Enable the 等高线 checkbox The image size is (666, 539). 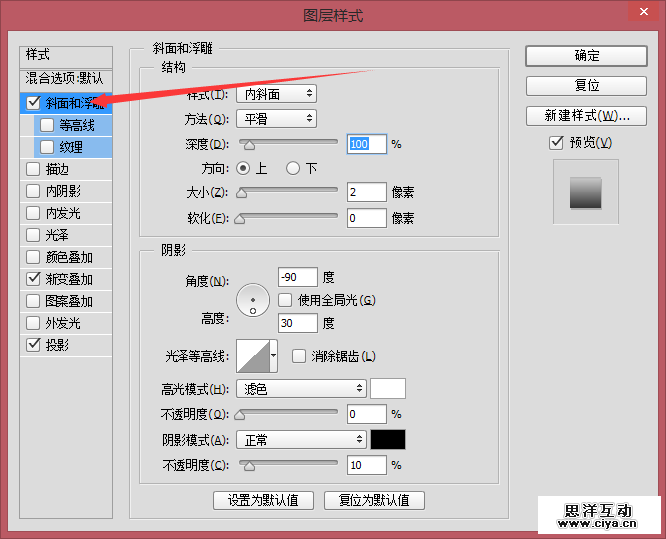pos(47,125)
